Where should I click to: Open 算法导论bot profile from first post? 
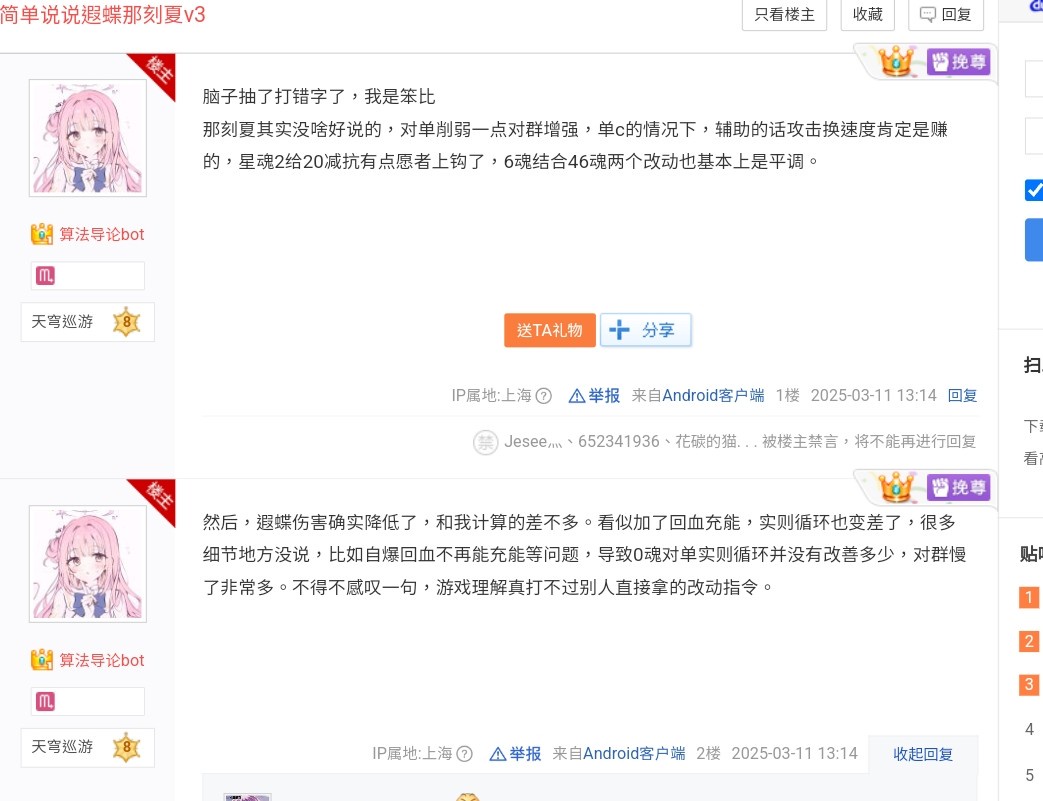click(102, 234)
